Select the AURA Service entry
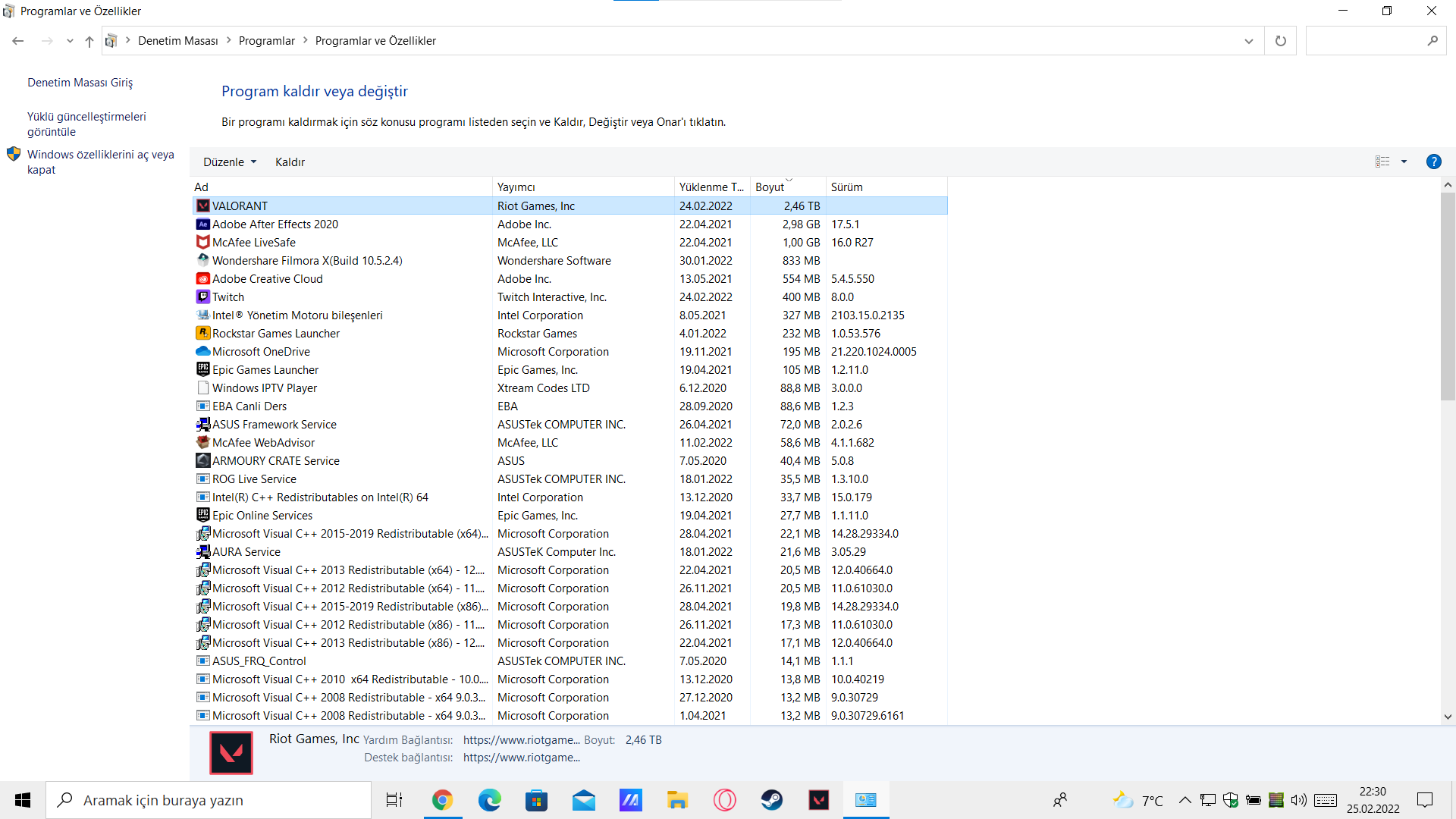This screenshot has width=1456, height=819. 570,551
